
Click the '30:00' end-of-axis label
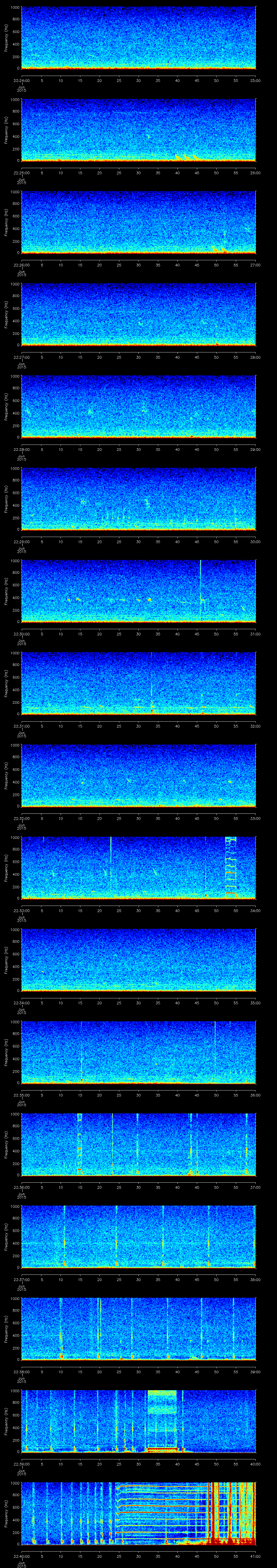click(x=256, y=542)
